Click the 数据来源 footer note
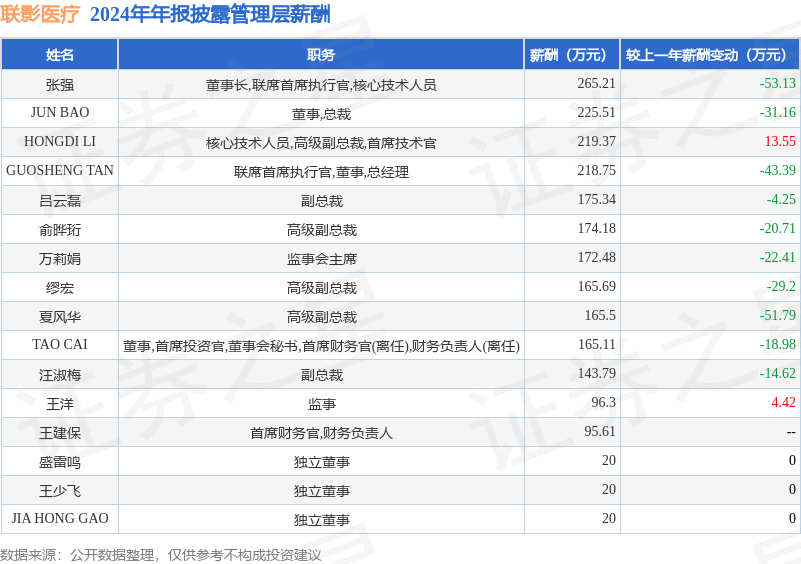The width and height of the screenshot is (801, 564). (160, 555)
